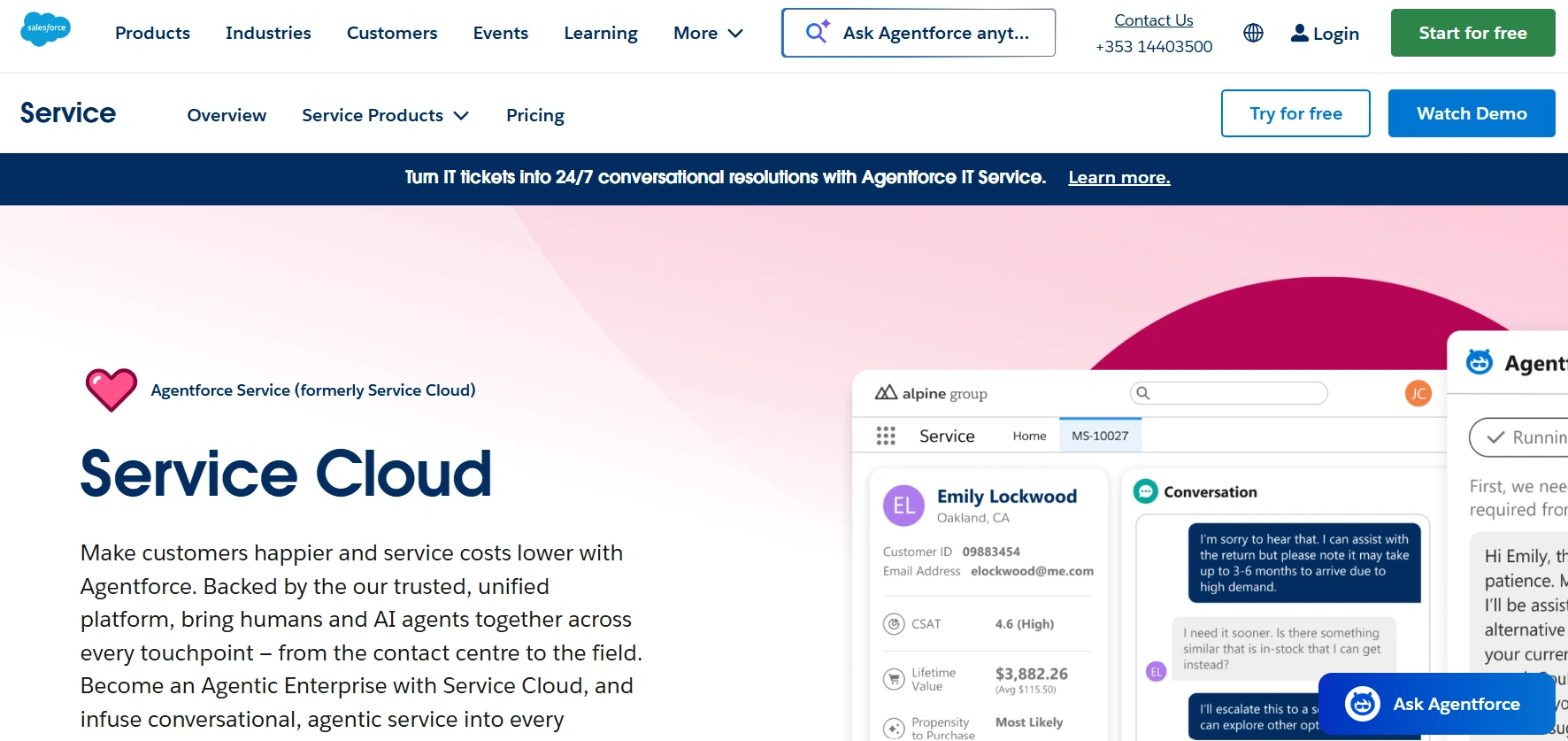Follow the Learn more banner link

[1118, 178]
